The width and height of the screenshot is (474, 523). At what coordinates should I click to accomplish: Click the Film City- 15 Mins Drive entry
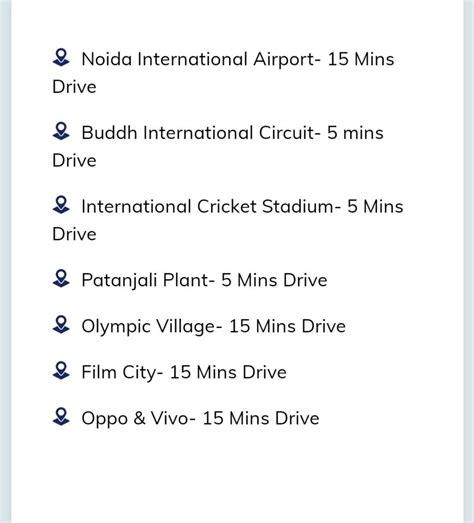tap(184, 373)
